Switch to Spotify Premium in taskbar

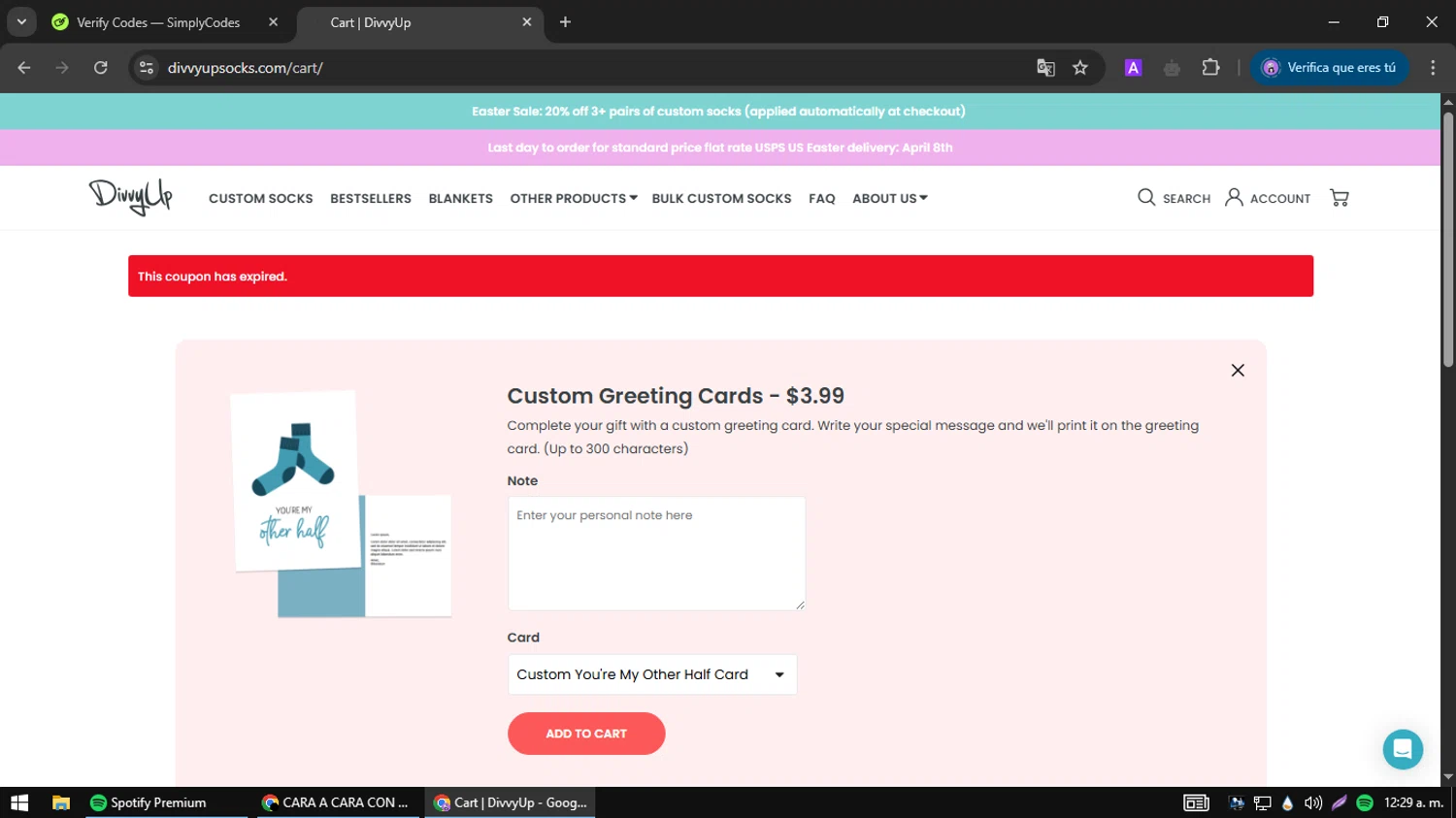[165, 802]
